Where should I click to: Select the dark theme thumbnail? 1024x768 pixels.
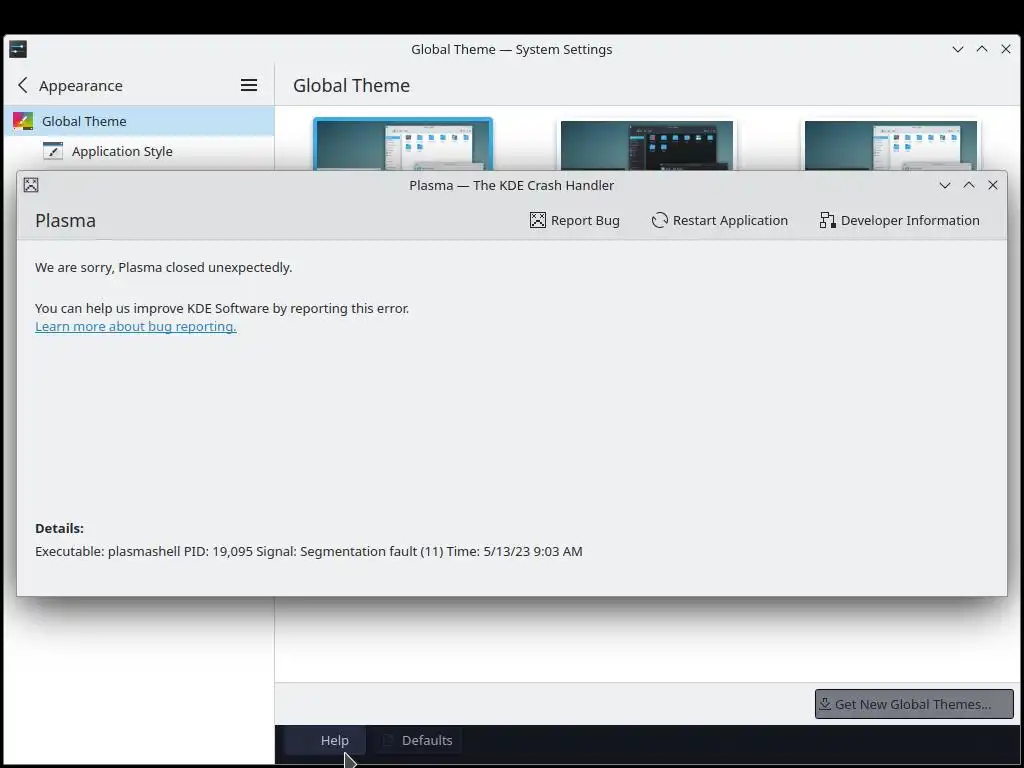[x=647, y=145]
